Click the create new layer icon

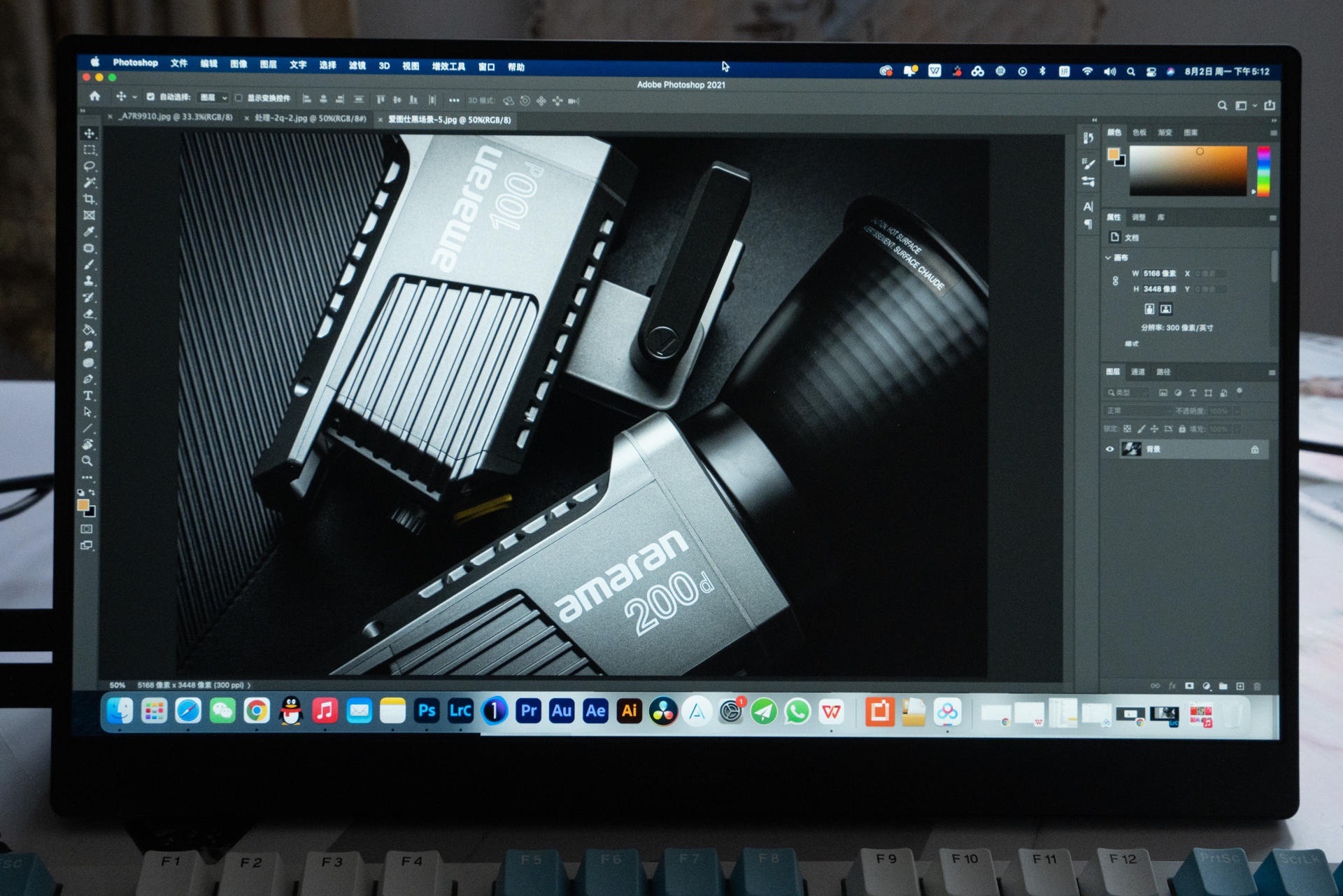(1240, 686)
